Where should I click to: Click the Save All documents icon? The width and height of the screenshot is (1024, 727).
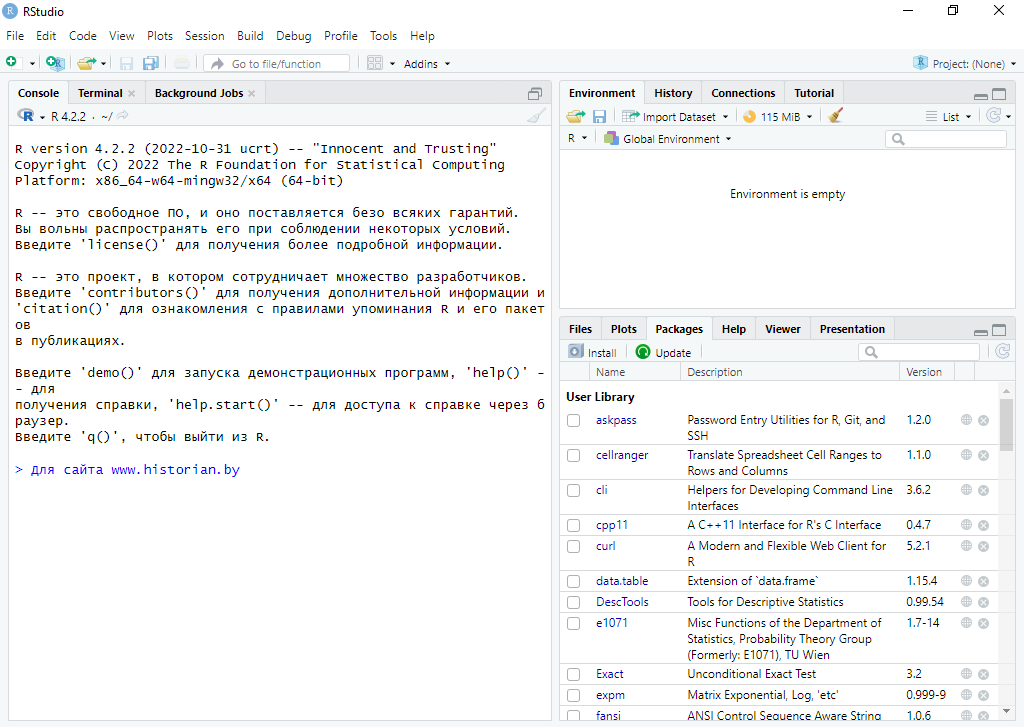click(x=151, y=63)
